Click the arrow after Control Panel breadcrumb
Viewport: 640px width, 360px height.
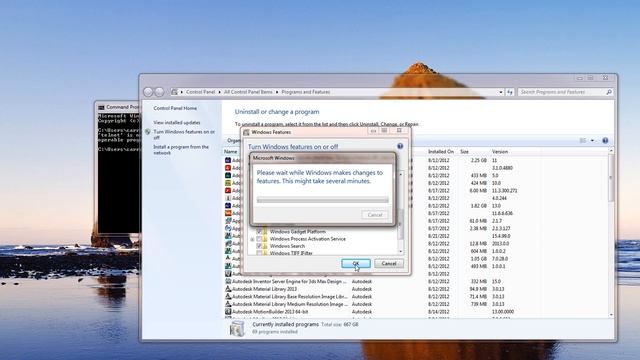(220, 92)
